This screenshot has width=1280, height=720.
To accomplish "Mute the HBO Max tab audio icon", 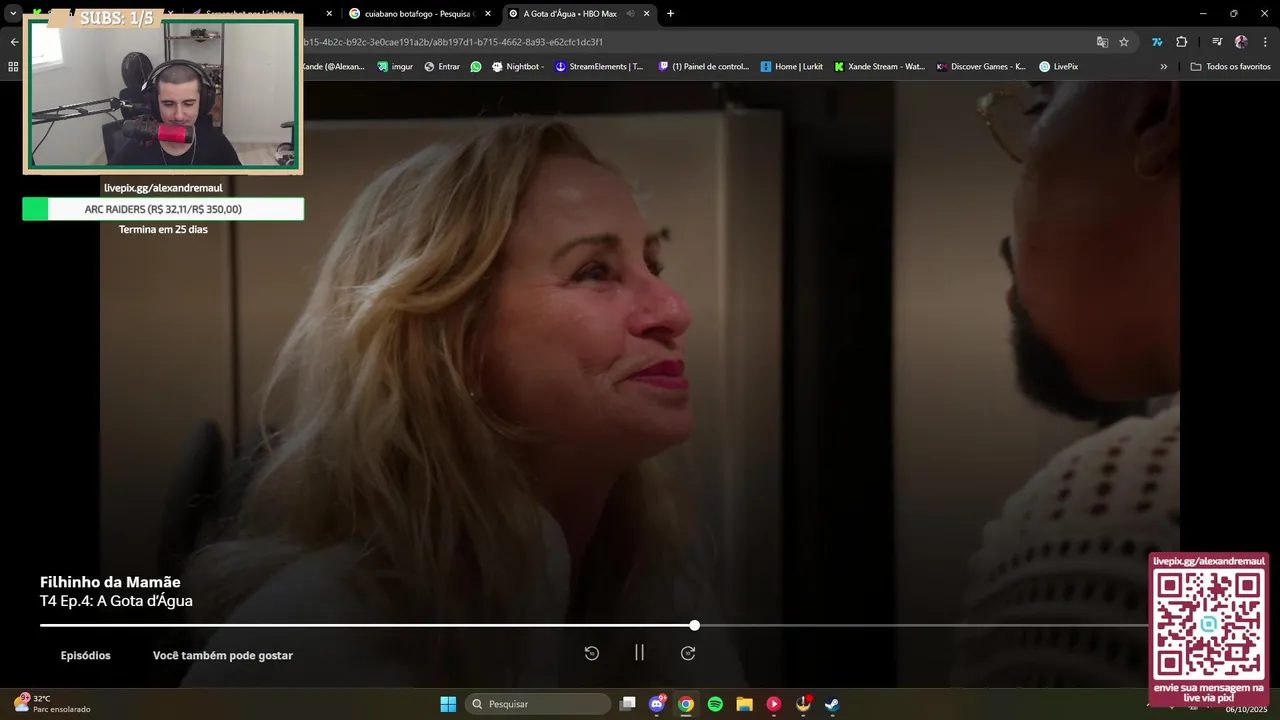I will click(x=630, y=14).
